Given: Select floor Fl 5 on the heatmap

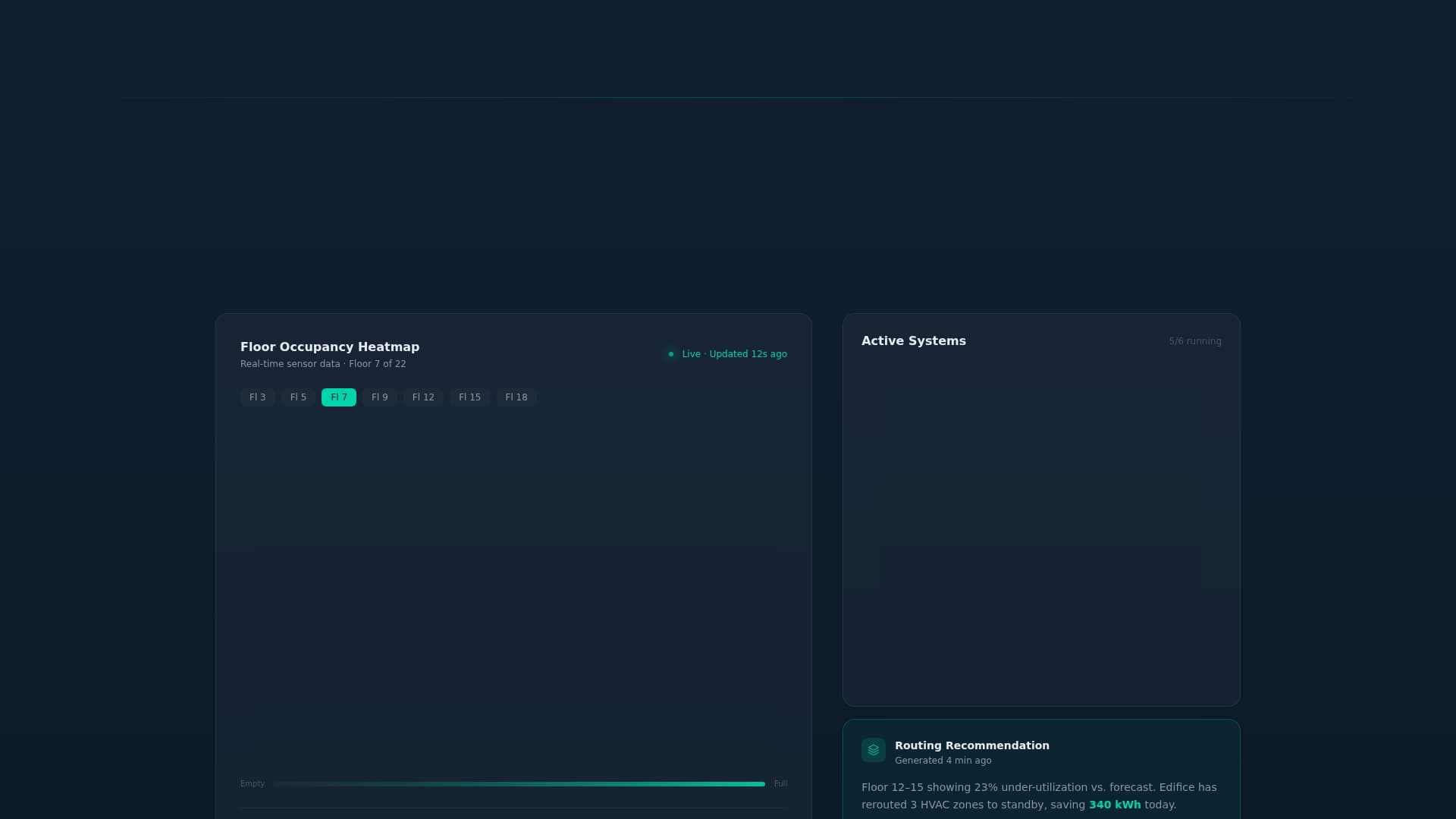Looking at the screenshot, I should click(297, 397).
